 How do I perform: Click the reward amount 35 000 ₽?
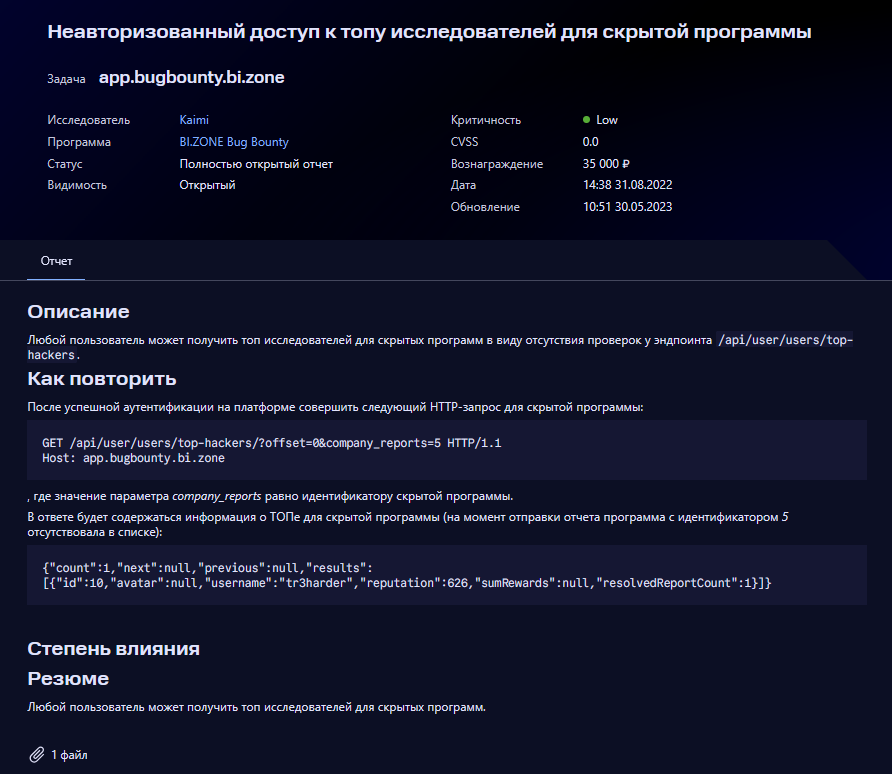[x=606, y=164]
